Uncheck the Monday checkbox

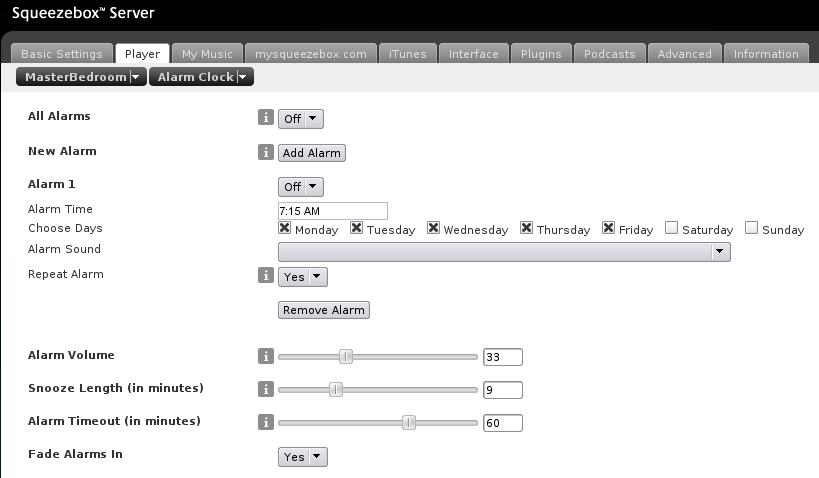pos(285,228)
